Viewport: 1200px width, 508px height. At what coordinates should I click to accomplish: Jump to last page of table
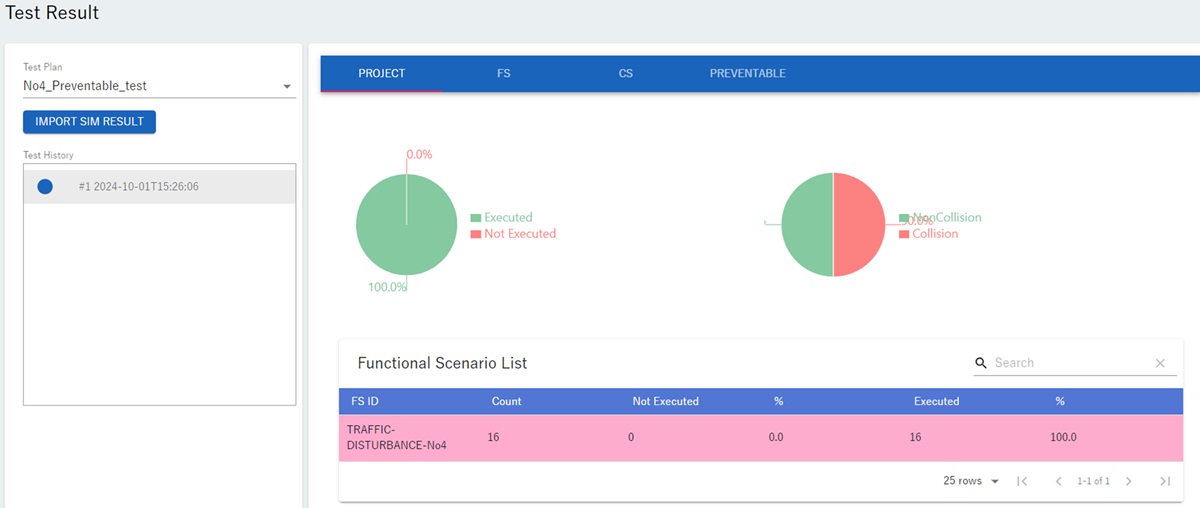coord(1165,481)
